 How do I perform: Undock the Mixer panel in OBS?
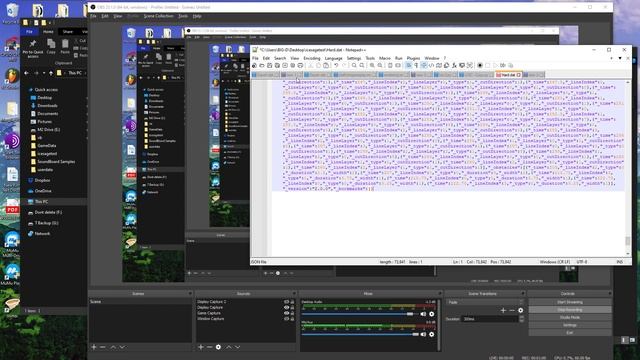tap(440, 293)
